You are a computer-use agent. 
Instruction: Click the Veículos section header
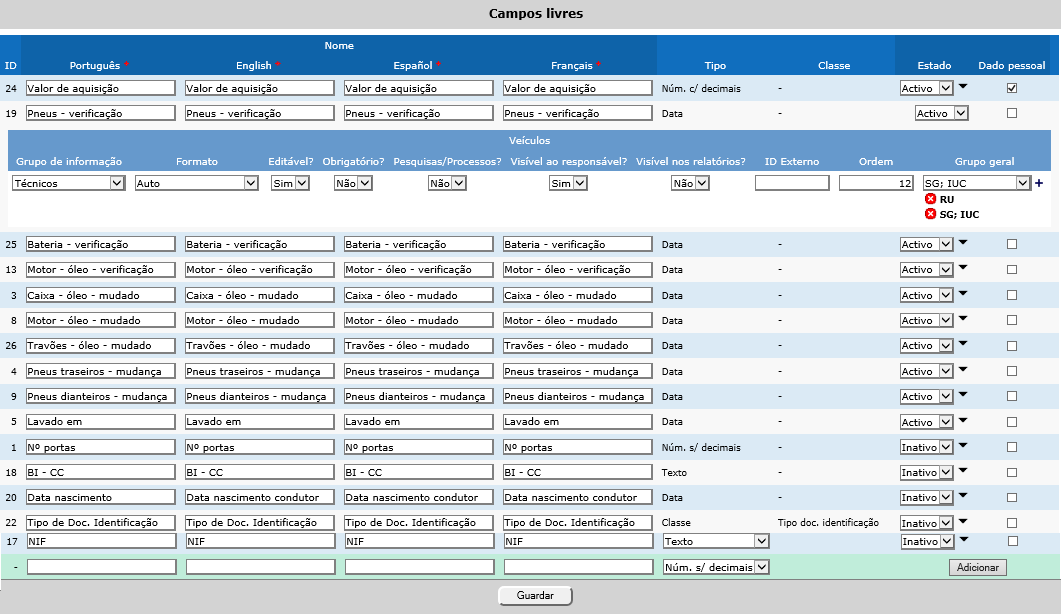pyautogui.click(x=529, y=141)
